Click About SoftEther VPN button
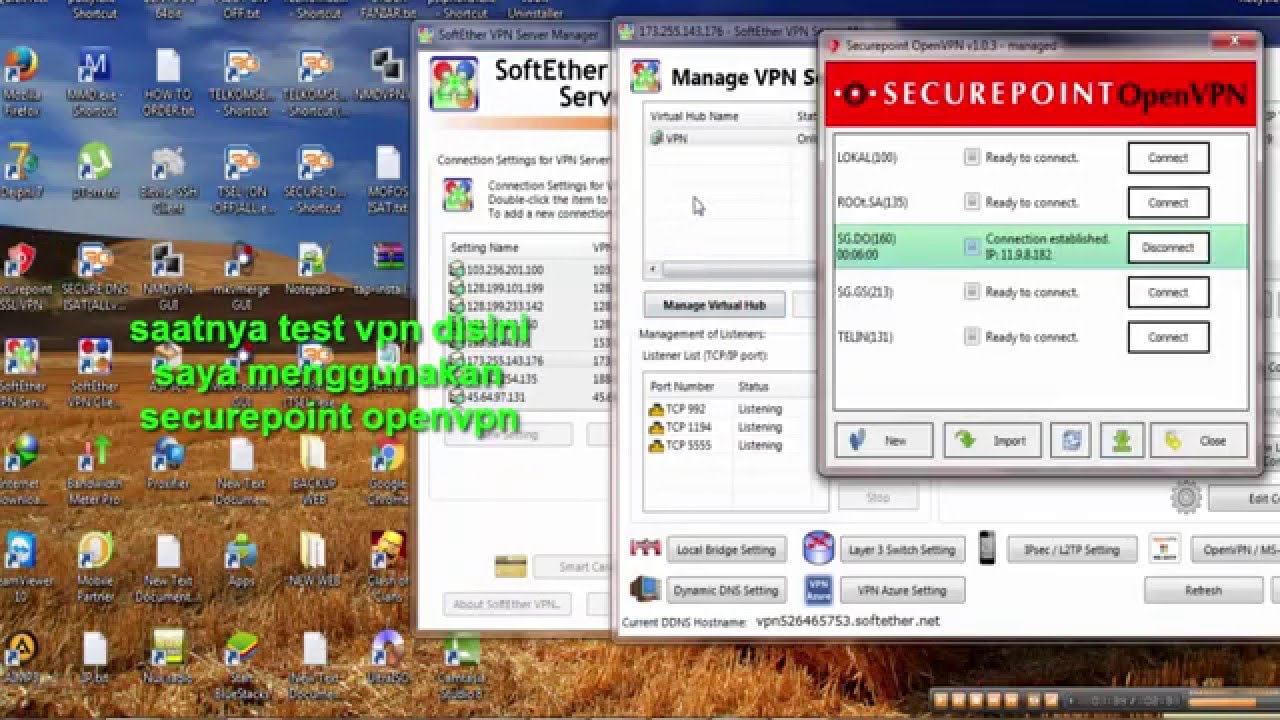The width and height of the screenshot is (1280, 720). (507, 604)
